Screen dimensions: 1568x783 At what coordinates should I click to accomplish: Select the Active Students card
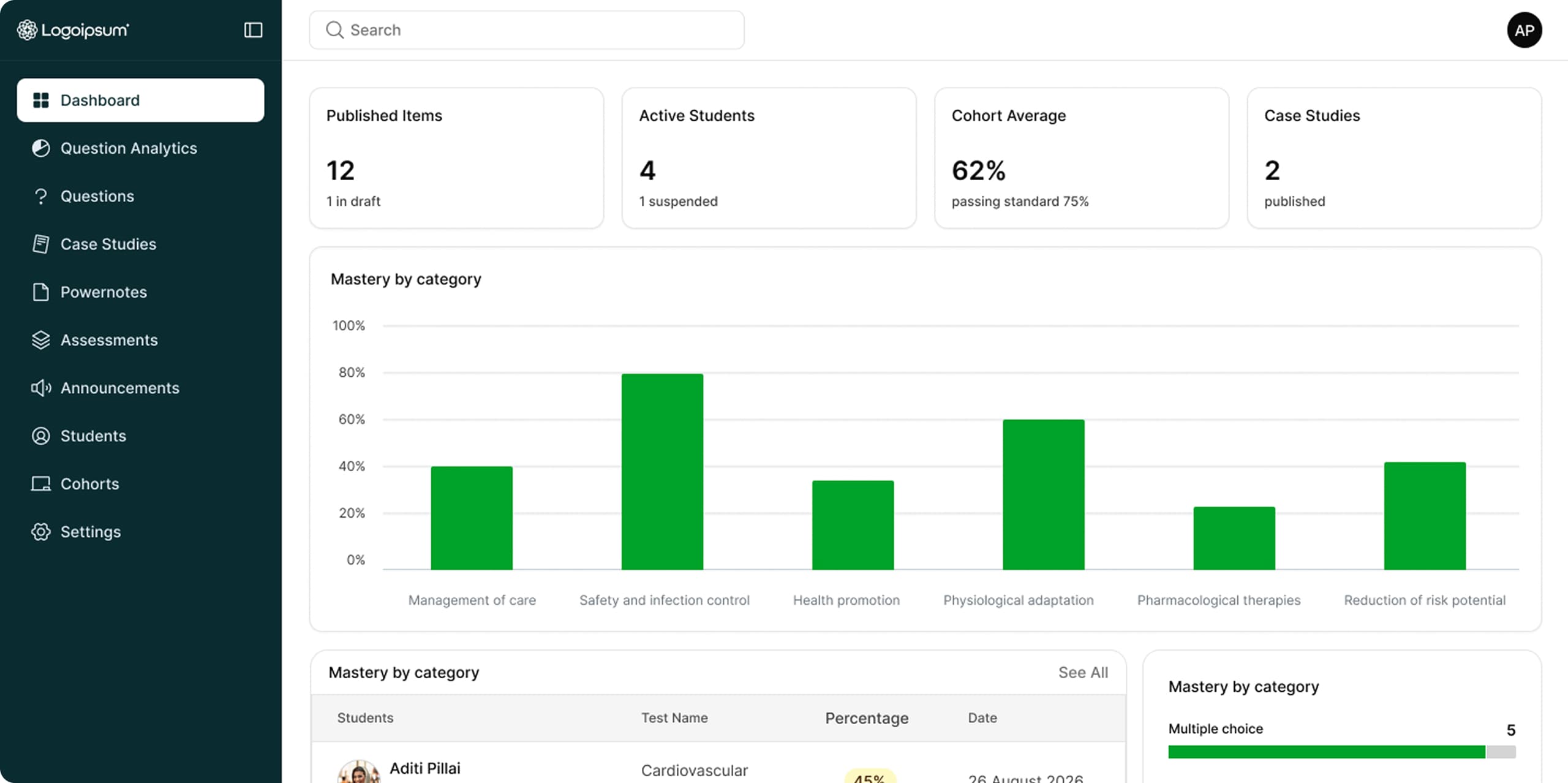tap(769, 158)
